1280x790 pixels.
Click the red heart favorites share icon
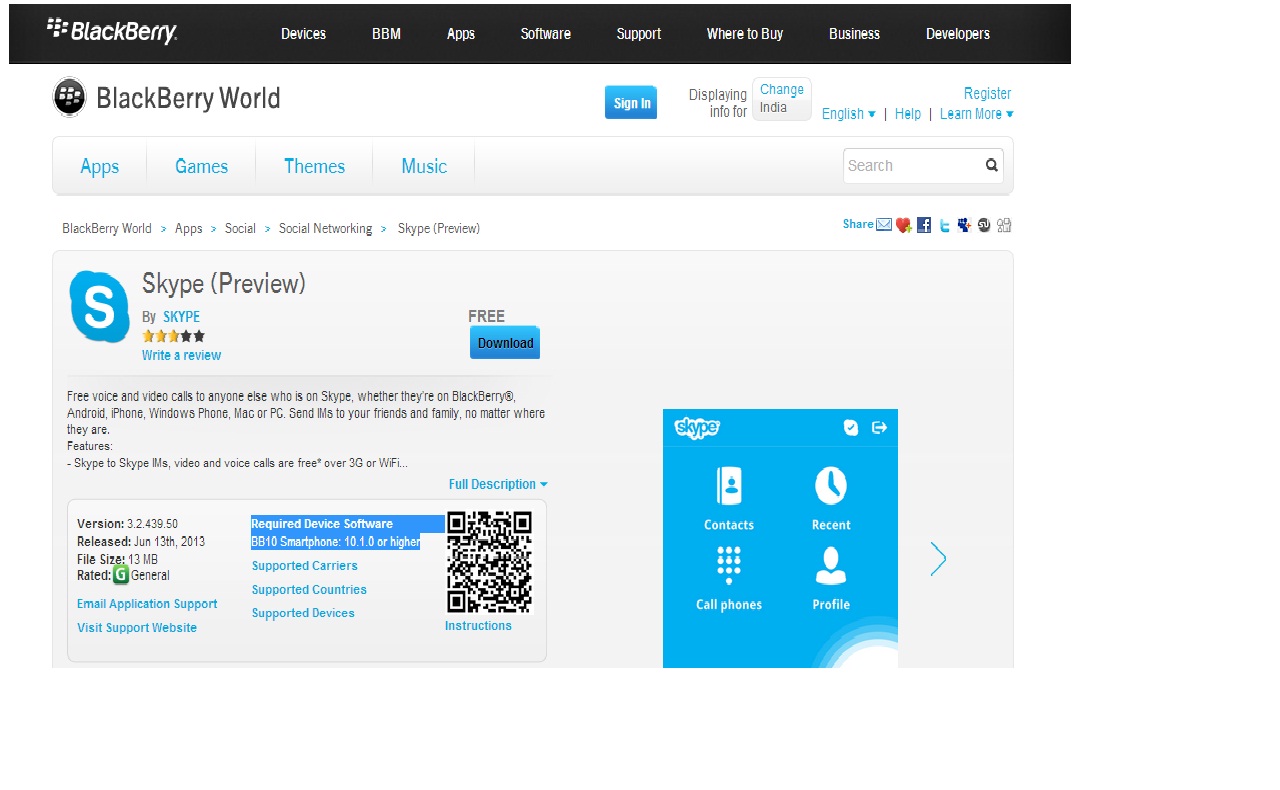[x=904, y=225]
